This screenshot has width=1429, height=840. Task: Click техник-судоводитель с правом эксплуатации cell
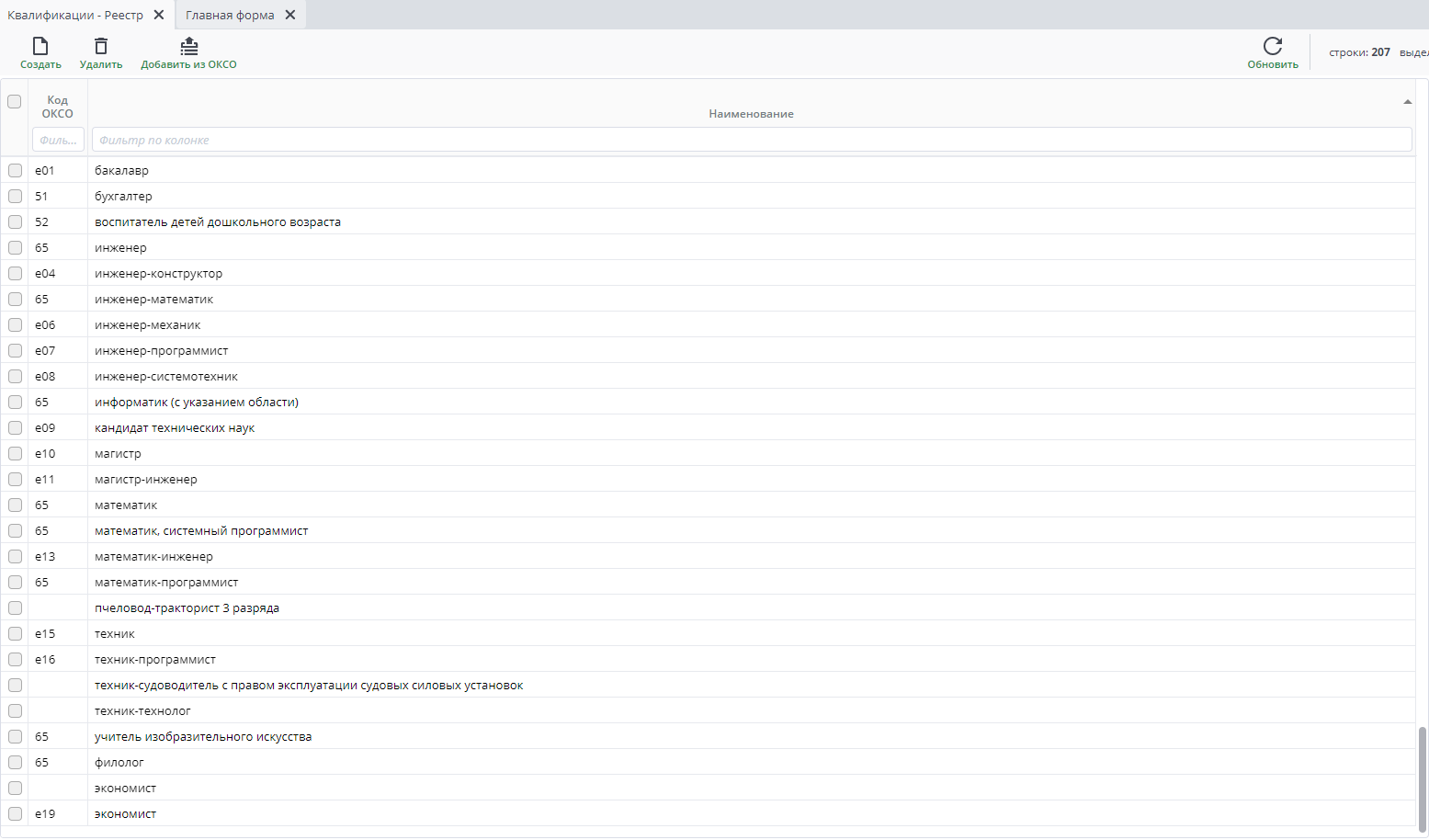751,685
